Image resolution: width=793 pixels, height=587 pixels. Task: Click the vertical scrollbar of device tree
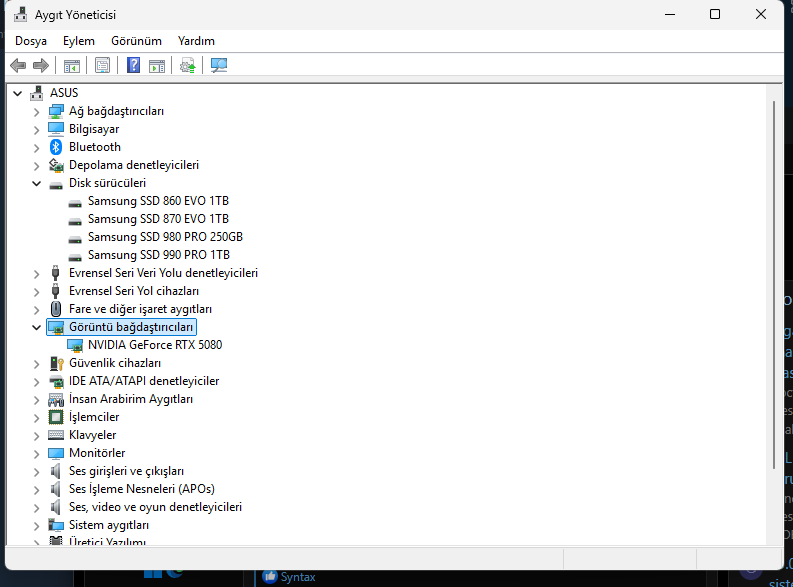click(774, 285)
